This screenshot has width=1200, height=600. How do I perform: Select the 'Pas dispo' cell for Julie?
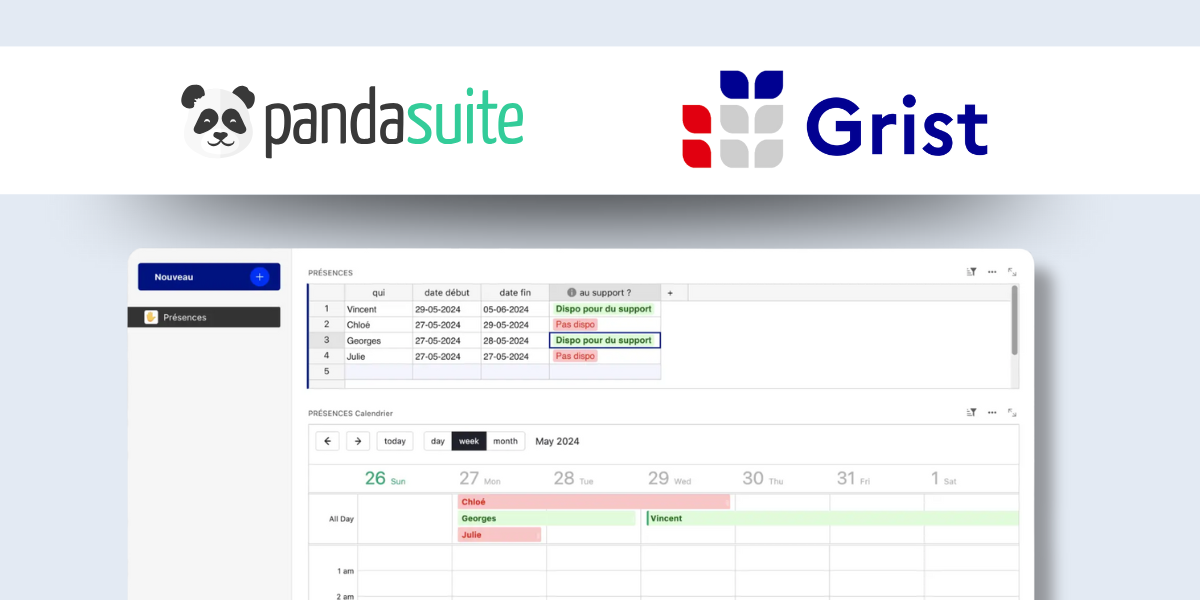[575, 355]
